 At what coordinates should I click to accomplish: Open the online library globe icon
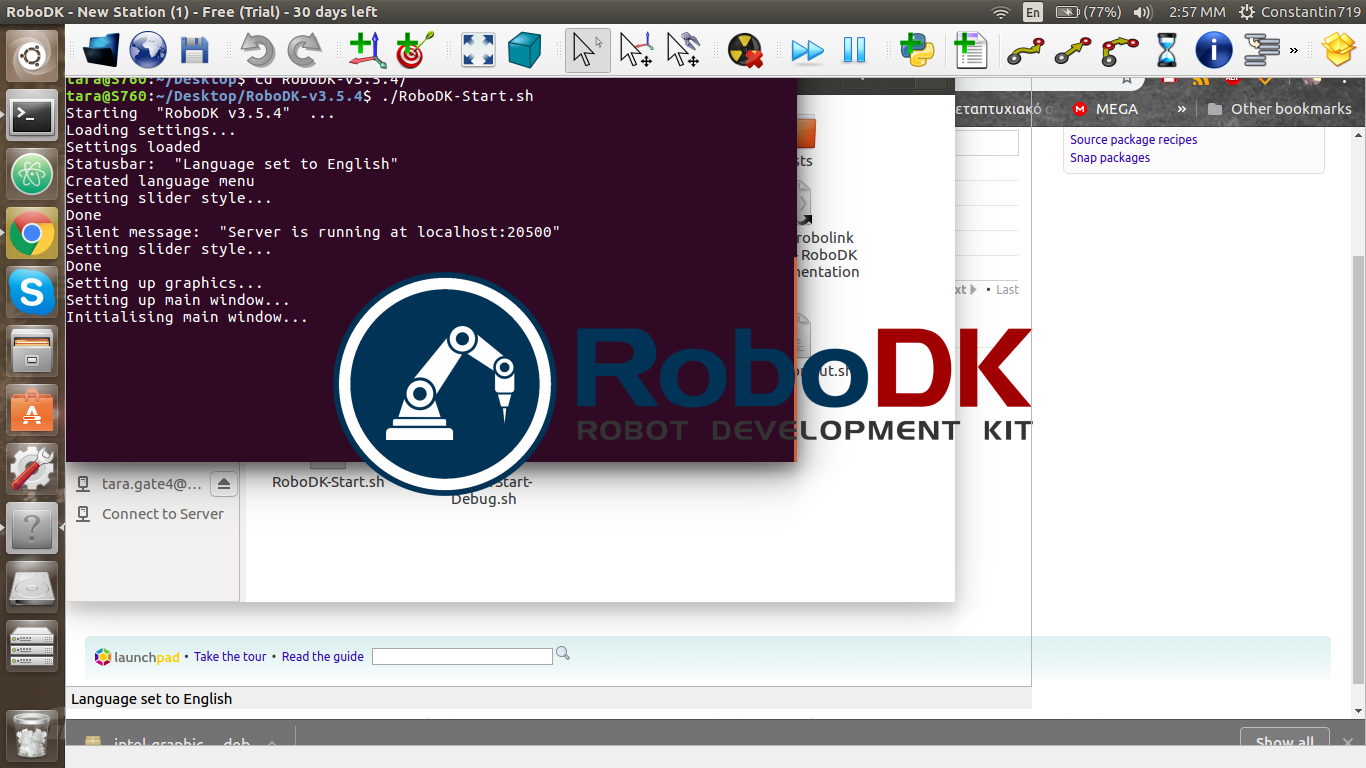[148, 49]
